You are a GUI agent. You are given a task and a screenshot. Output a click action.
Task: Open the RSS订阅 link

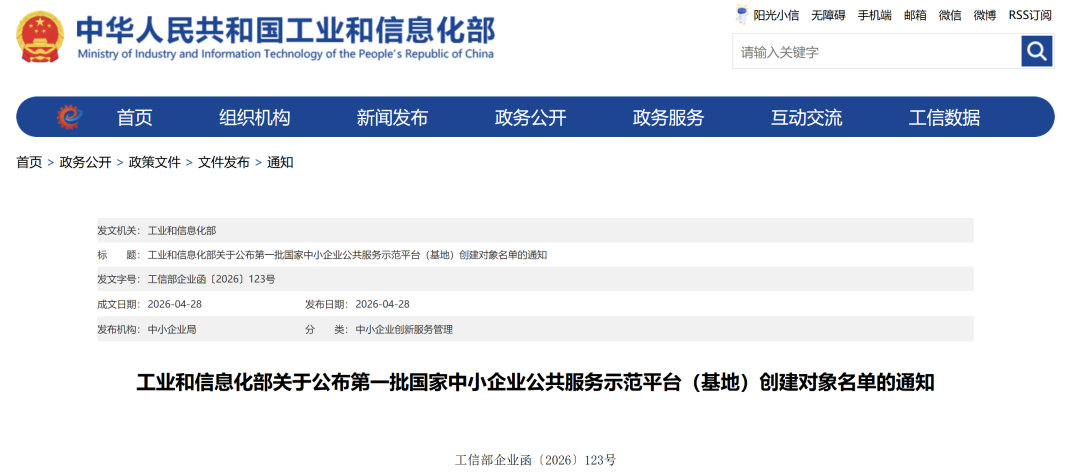[x=1030, y=15]
